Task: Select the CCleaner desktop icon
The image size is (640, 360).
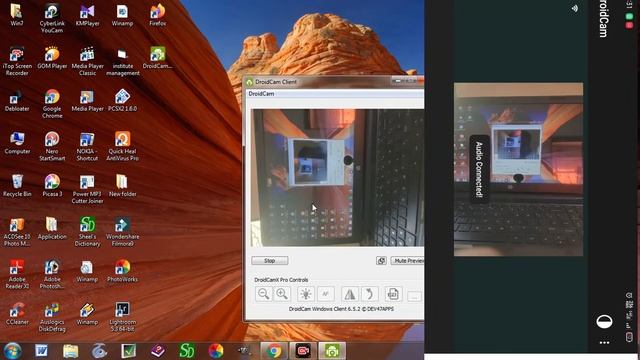Action: (17, 313)
